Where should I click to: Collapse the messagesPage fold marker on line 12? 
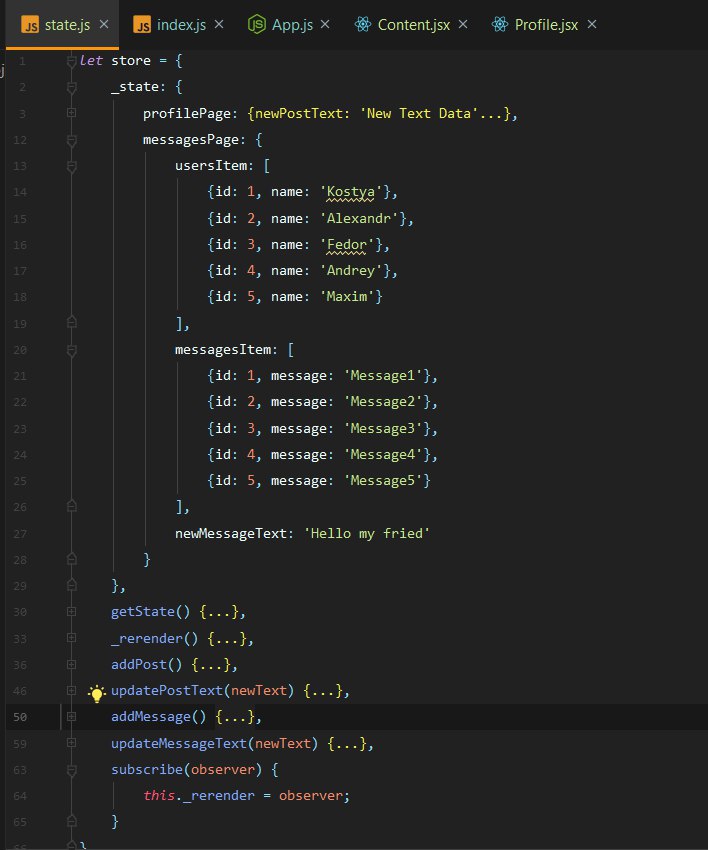[72, 140]
